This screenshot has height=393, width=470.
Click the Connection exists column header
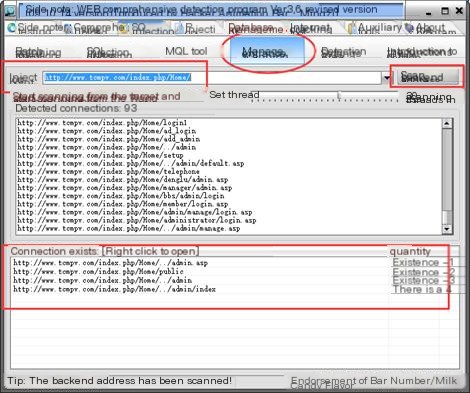[x=104, y=251]
